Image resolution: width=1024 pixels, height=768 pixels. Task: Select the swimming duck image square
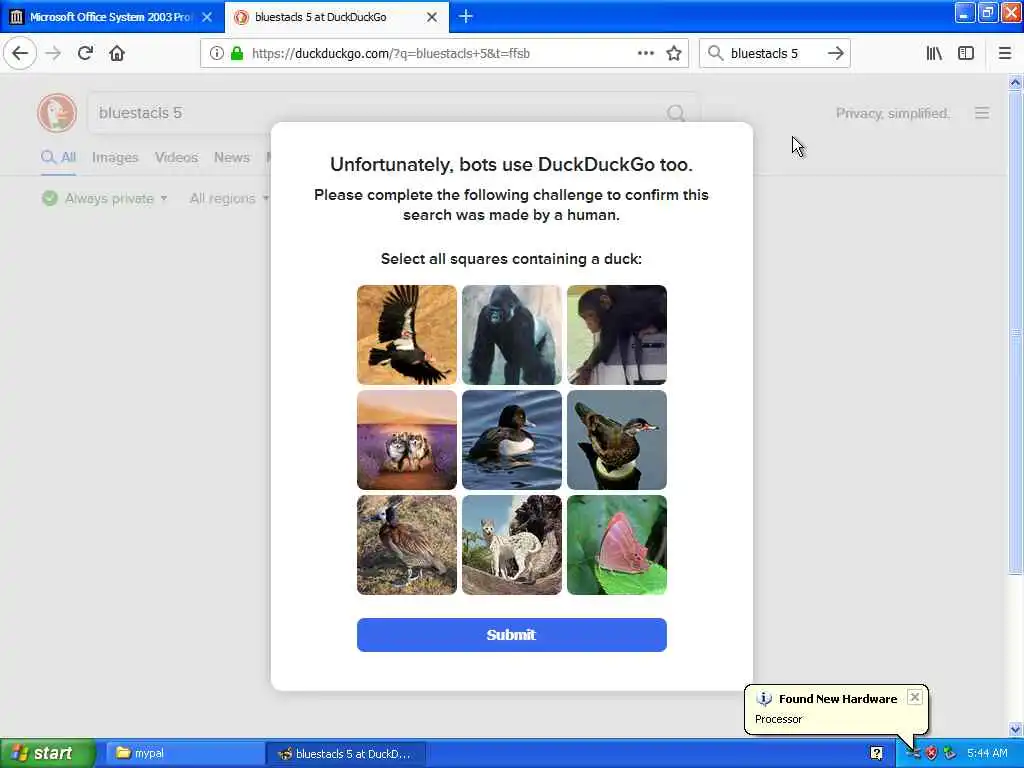[x=512, y=440]
